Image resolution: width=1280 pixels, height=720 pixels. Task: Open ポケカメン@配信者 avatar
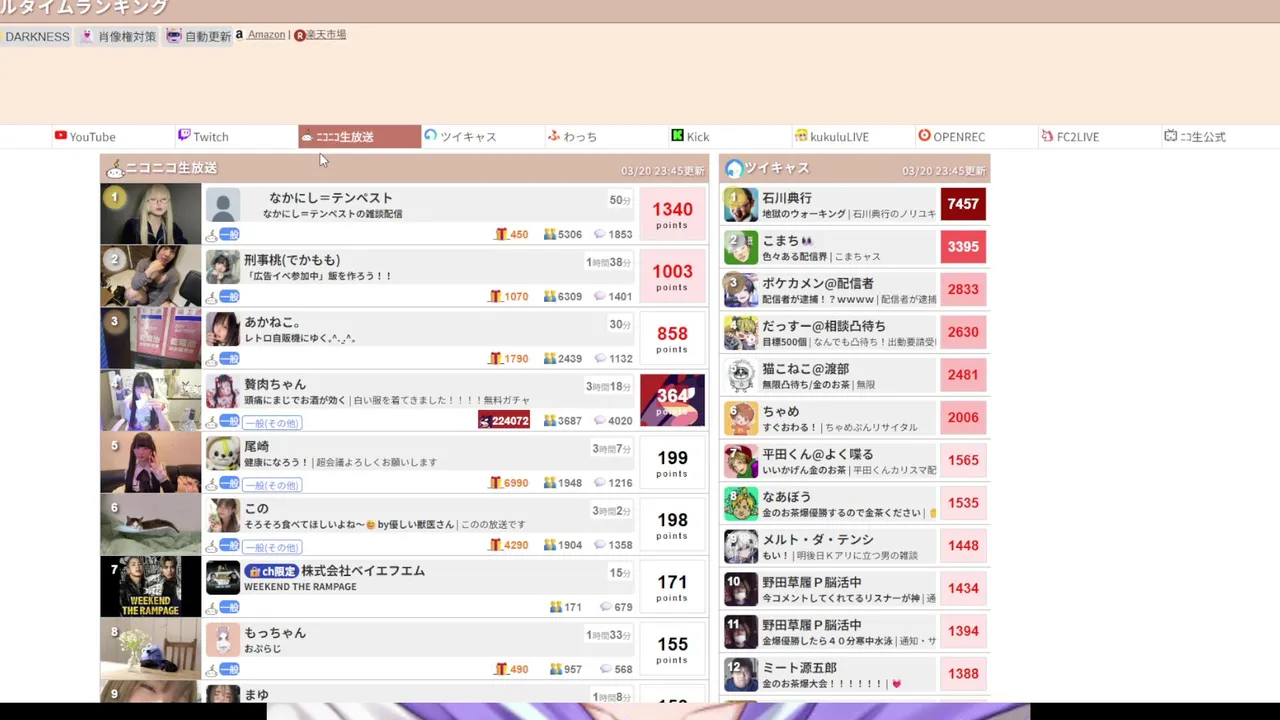click(741, 290)
